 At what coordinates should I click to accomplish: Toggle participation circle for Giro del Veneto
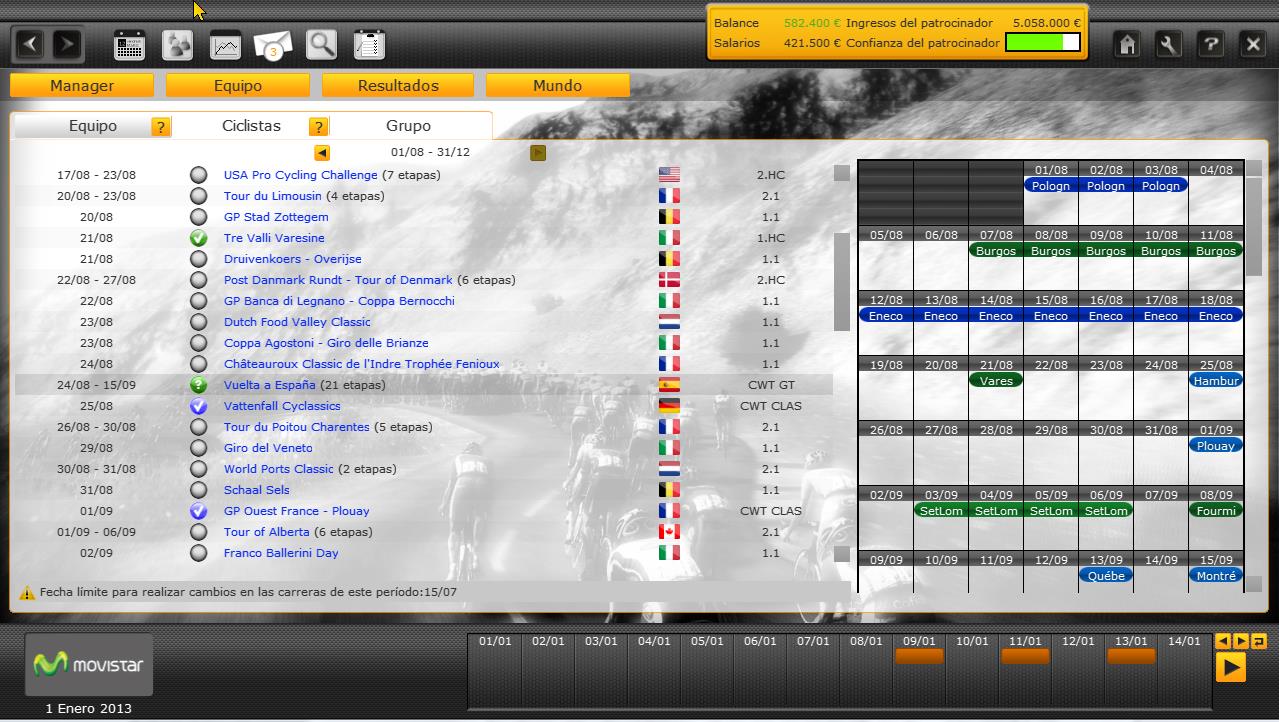click(199, 448)
